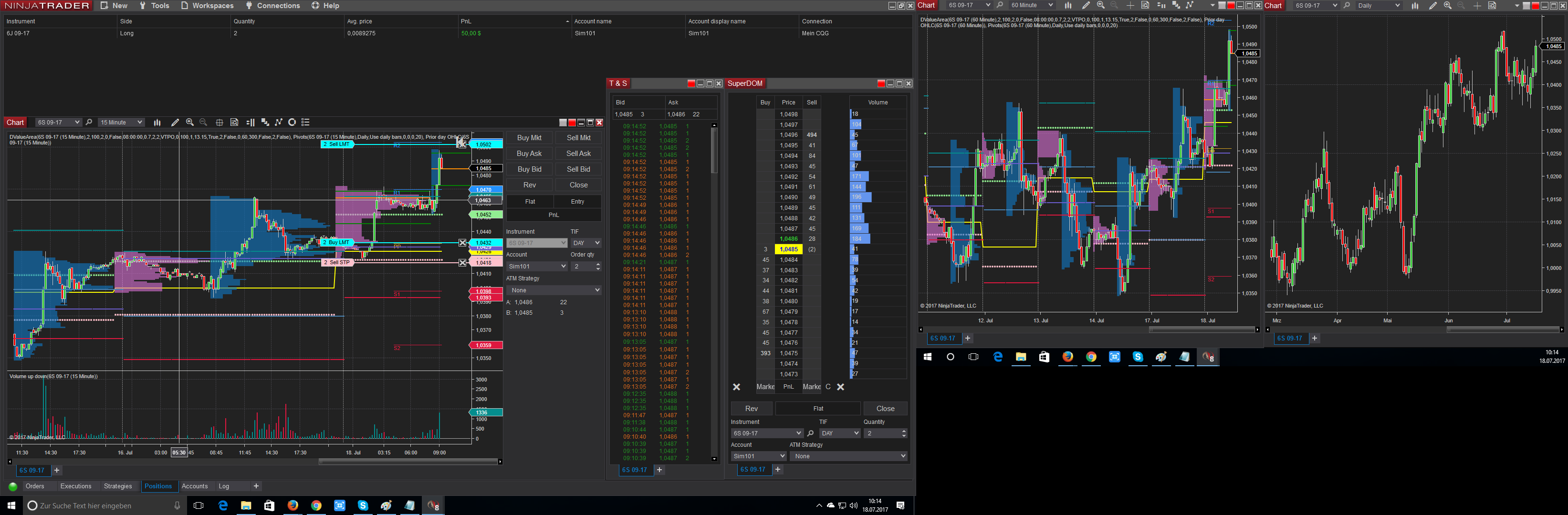The width and height of the screenshot is (1568, 515).
Task: Open SuperDOM instrument dropdown
Action: (767, 433)
